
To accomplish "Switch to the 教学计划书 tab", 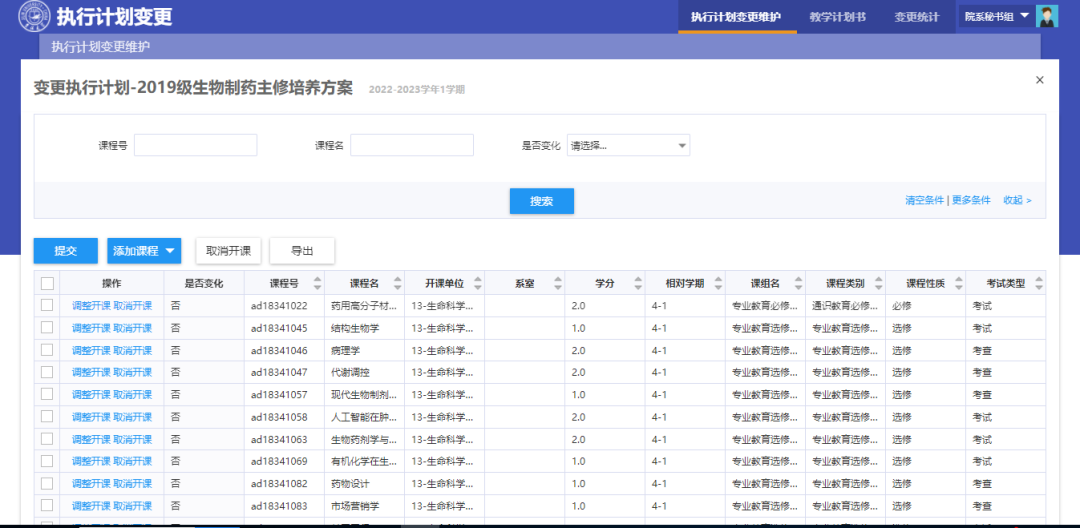I will click(x=838, y=17).
